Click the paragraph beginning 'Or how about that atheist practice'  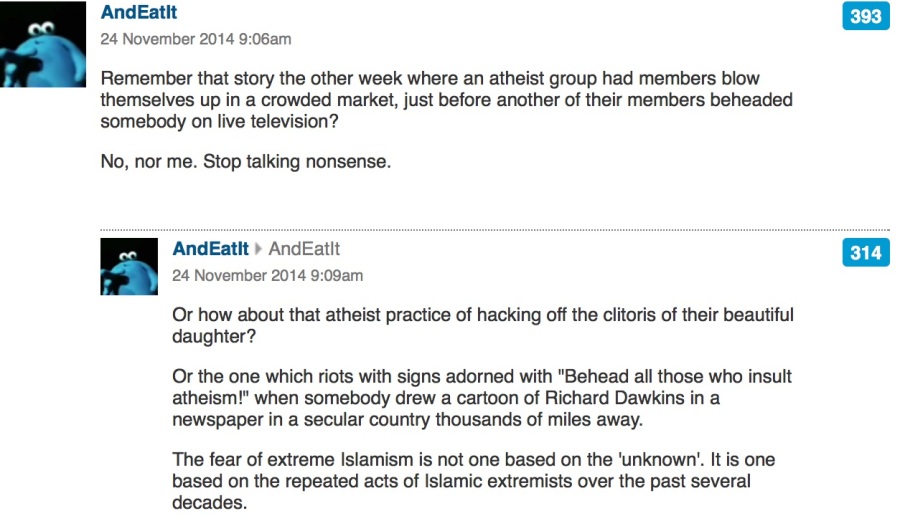click(x=483, y=325)
